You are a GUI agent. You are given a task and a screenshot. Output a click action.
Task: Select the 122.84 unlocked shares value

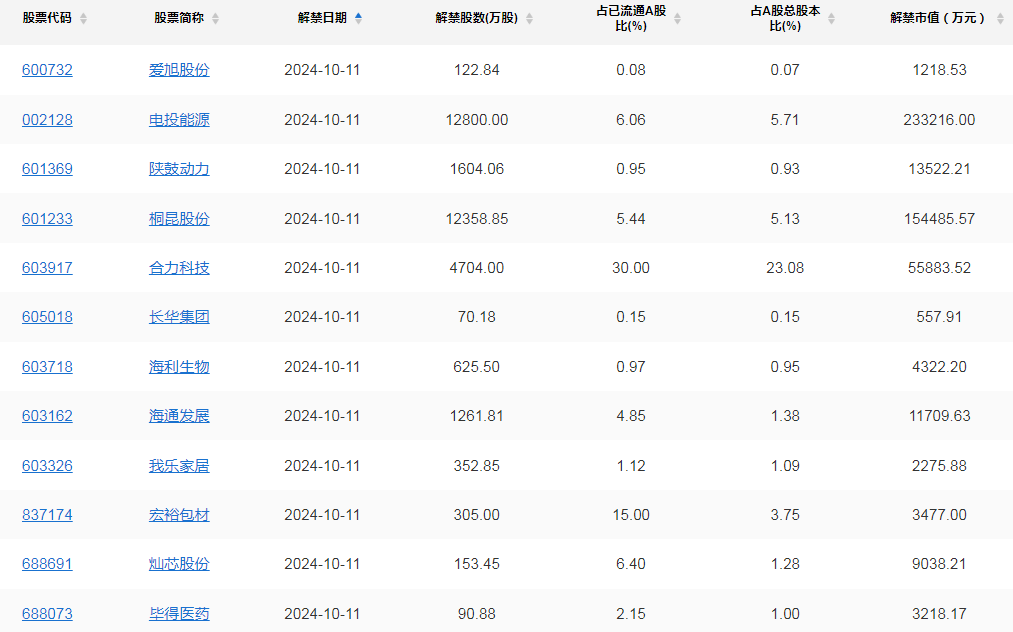(477, 70)
